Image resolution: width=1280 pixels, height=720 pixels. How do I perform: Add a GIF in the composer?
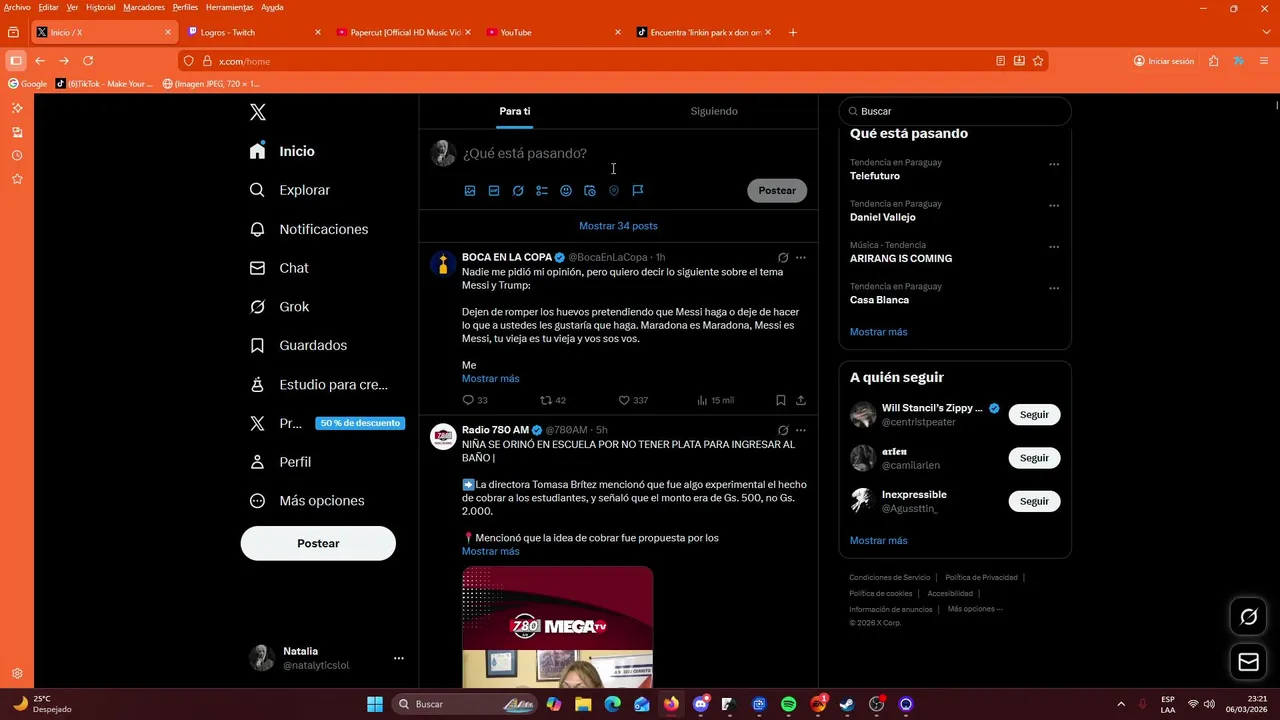(494, 190)
